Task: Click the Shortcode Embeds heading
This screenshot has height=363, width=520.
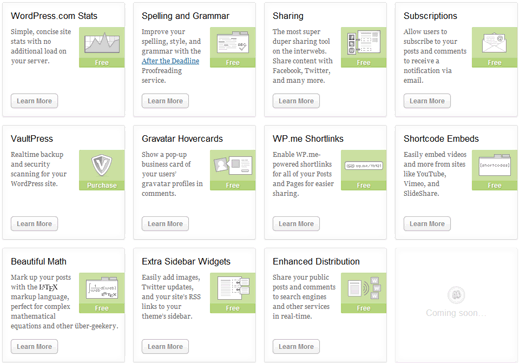Action: click(441, 139)
